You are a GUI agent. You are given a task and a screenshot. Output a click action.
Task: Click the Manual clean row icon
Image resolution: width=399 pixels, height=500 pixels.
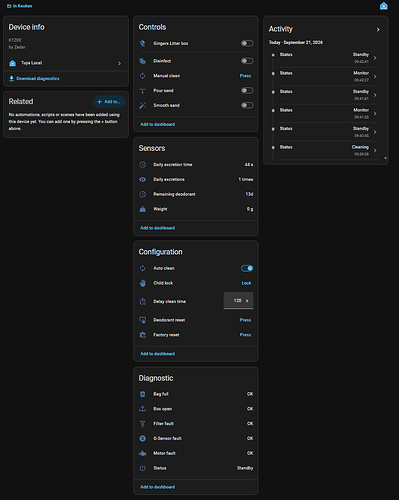[x=142, y=76]
